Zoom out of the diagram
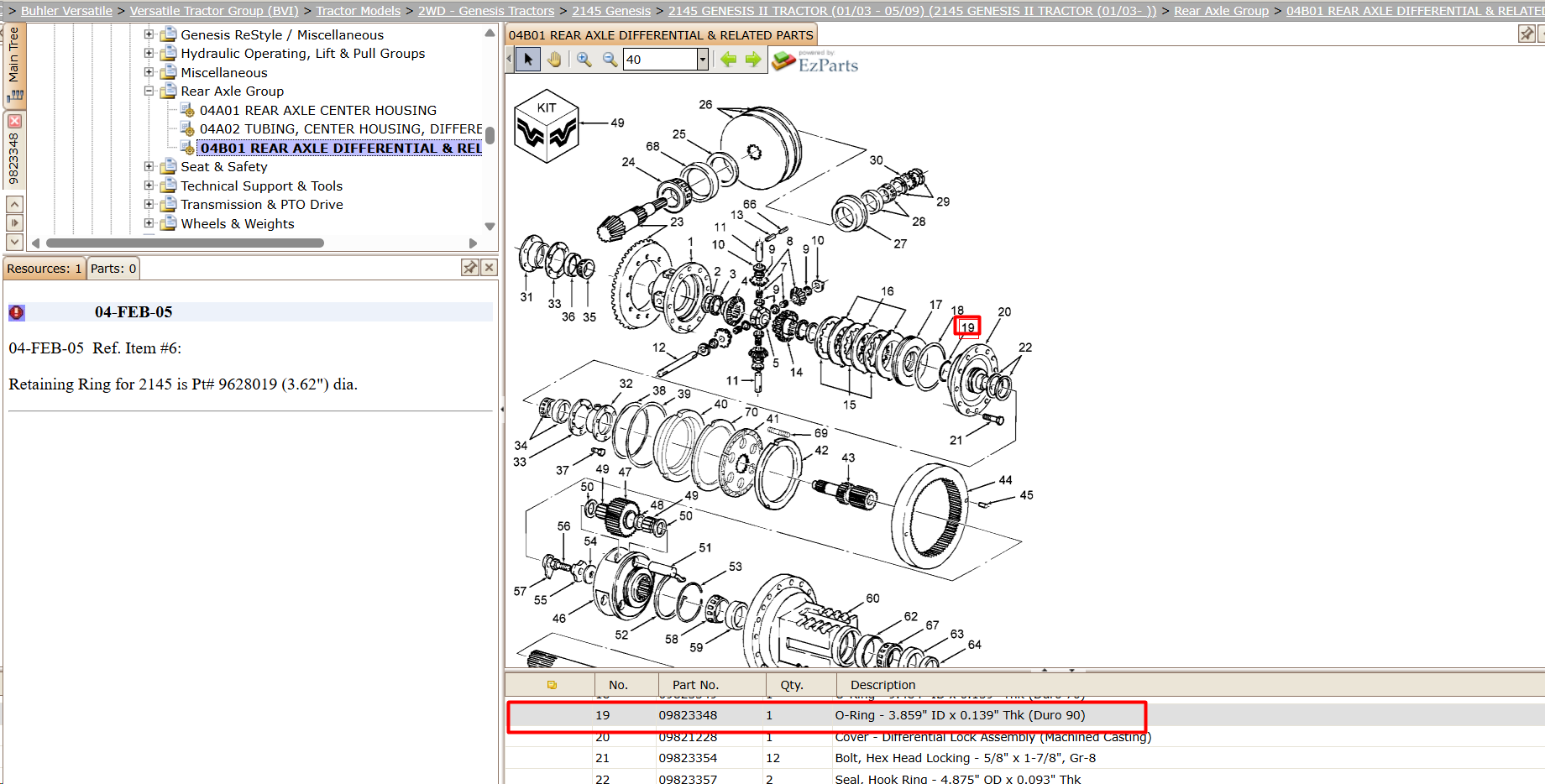The height and width of the screenshot is (784, 1545). (x=610, y=60)
